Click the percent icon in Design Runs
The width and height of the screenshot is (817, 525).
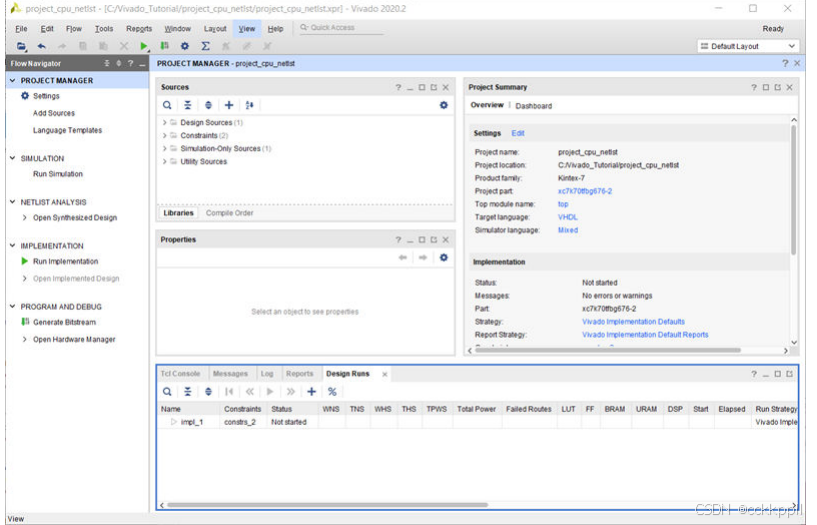[332, 392]
